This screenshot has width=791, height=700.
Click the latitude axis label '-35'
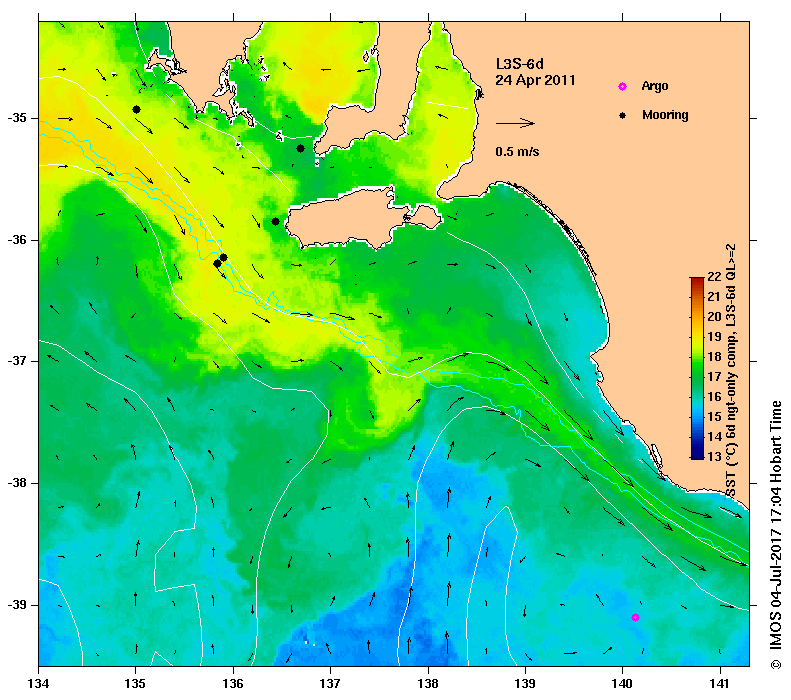(17, 118)
